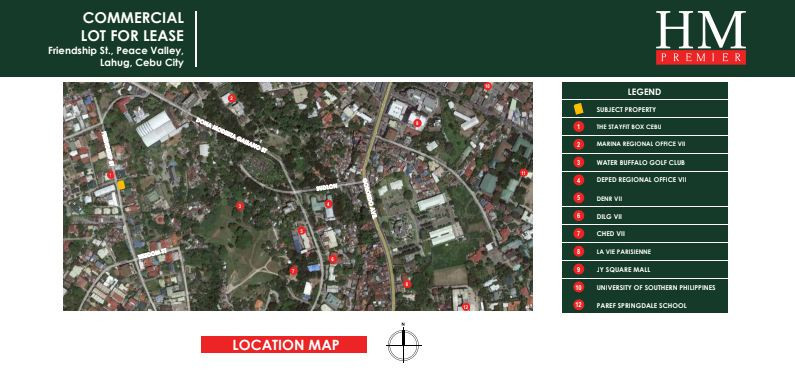Click WATER BUFFALO GOLF CLUB legend text
The width and height of the screenshot is (795, 370).
coord(640,163)
